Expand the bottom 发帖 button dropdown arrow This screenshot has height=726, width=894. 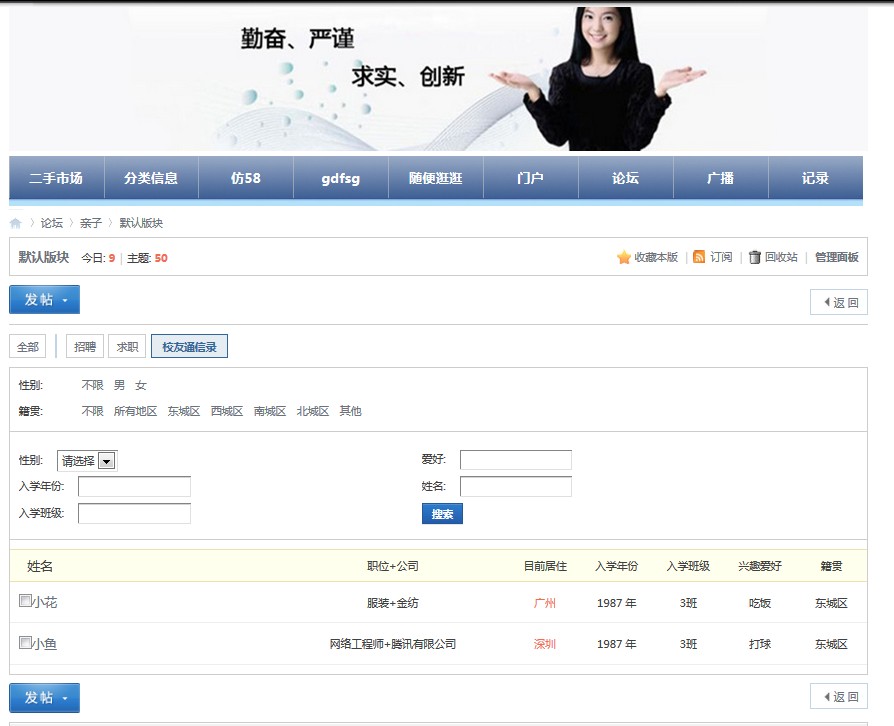(65, 699)
